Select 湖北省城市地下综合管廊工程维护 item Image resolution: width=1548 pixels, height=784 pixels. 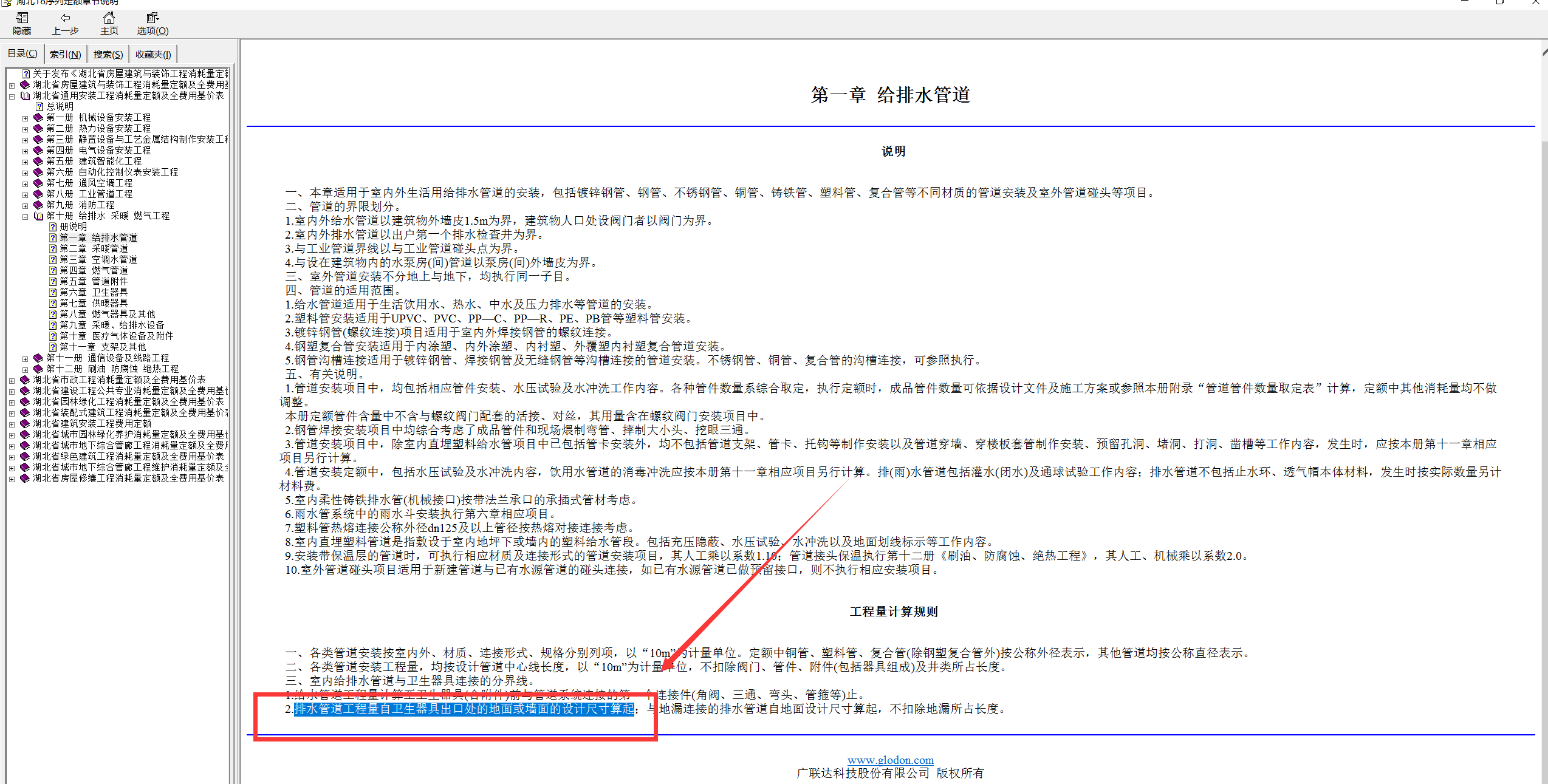131,467
